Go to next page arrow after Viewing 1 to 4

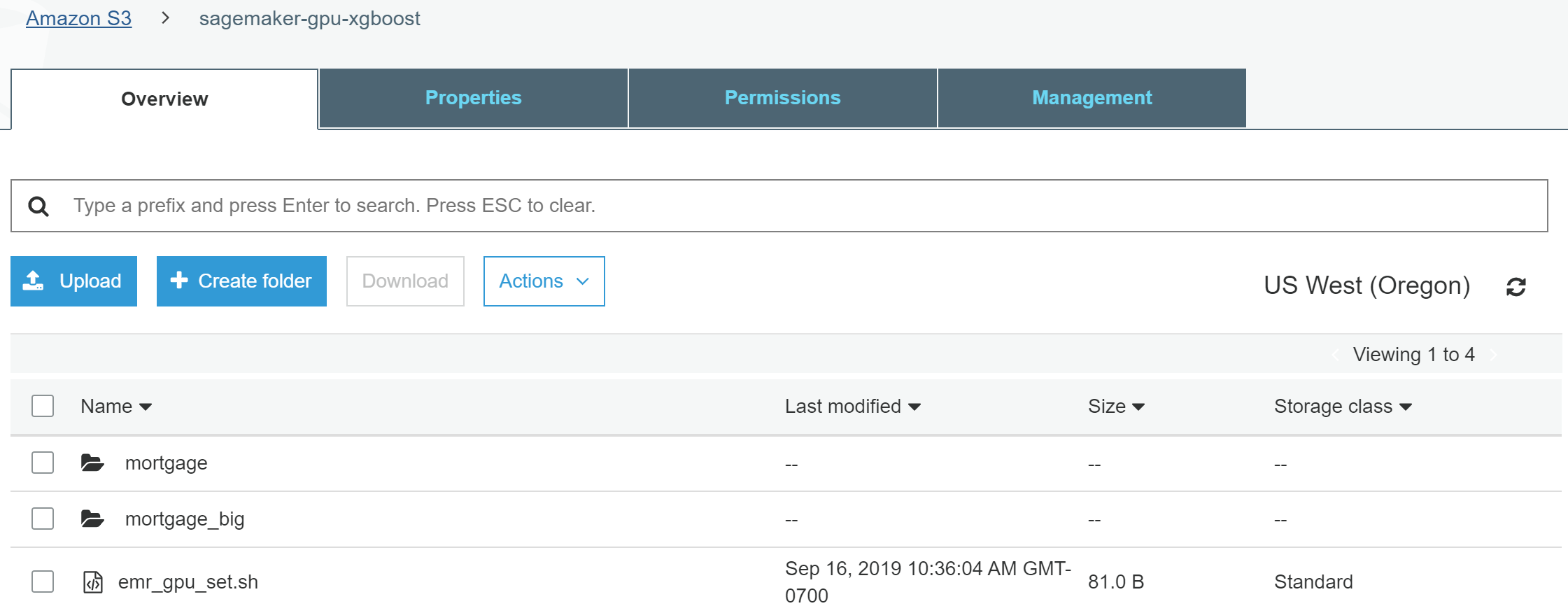tap(1493, 355)
